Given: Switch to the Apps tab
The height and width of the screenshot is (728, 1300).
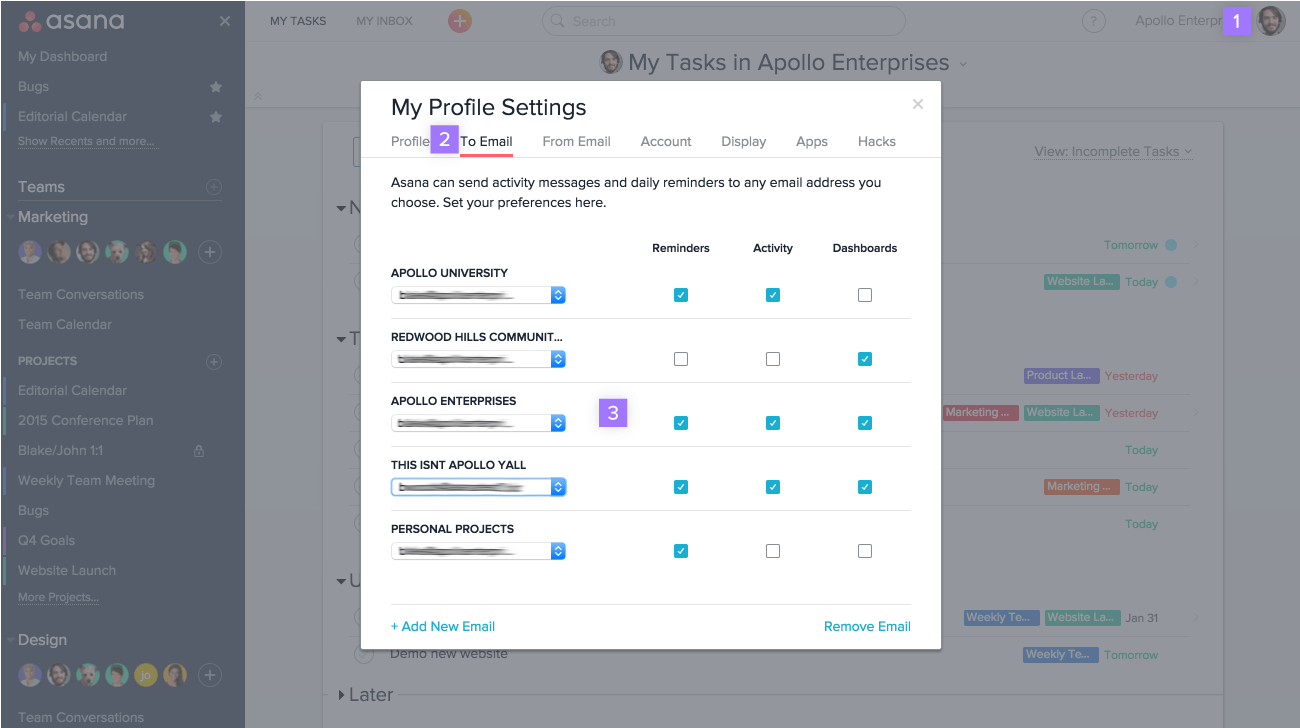Looking at the screenshot, I should 812,141.
